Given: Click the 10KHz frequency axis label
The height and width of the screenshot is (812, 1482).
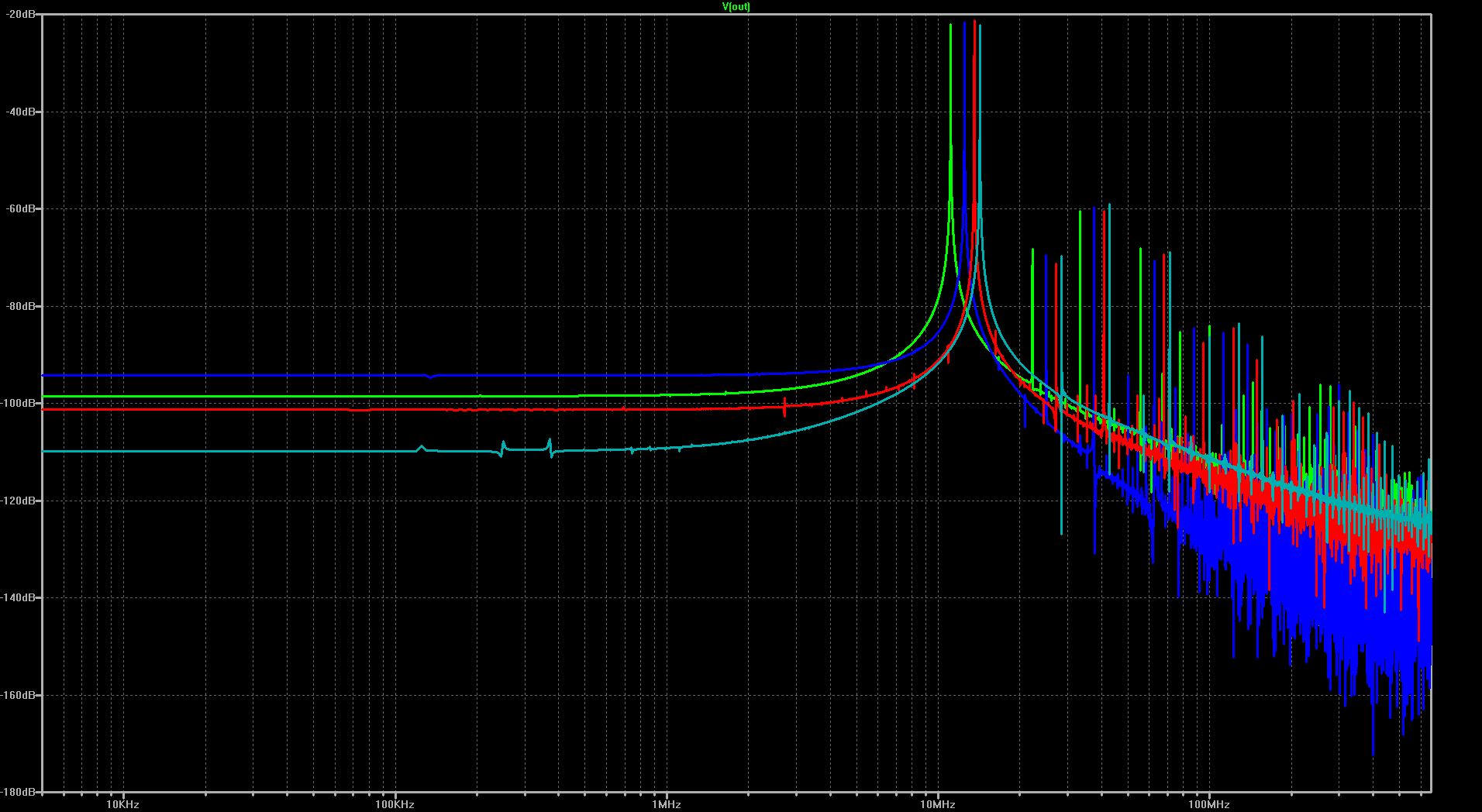Looking at the screenshot, I should (x=123, y=804).
